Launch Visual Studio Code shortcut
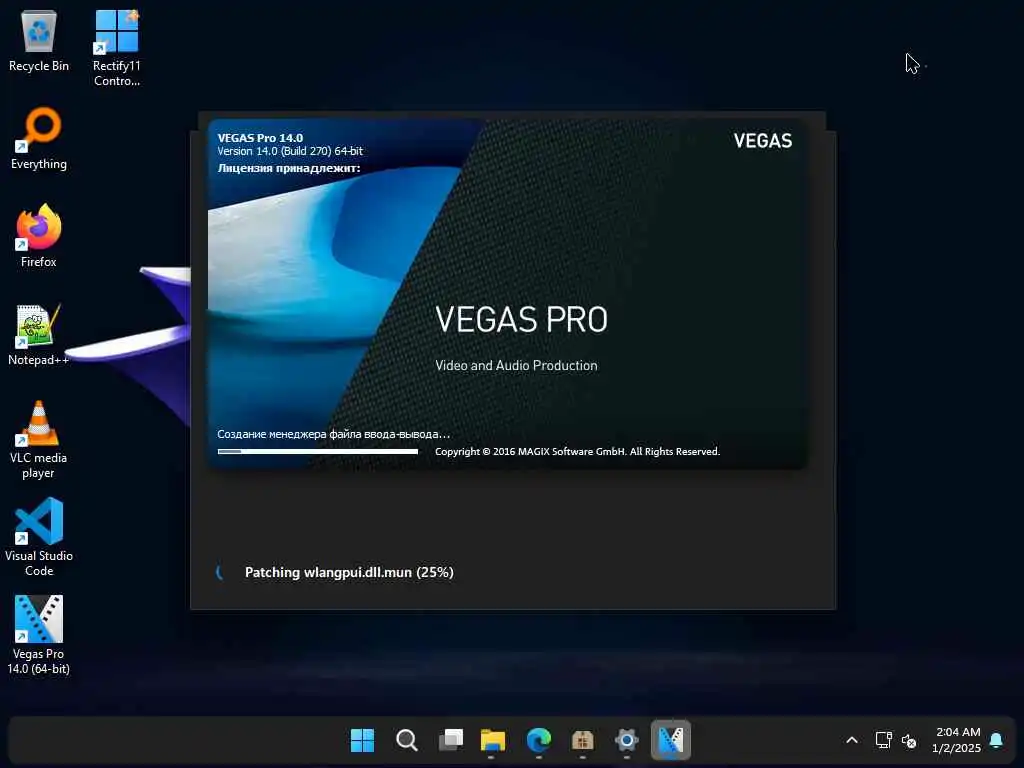The height and width of the screenshot is (768, 1024). [x=39, y=537]
